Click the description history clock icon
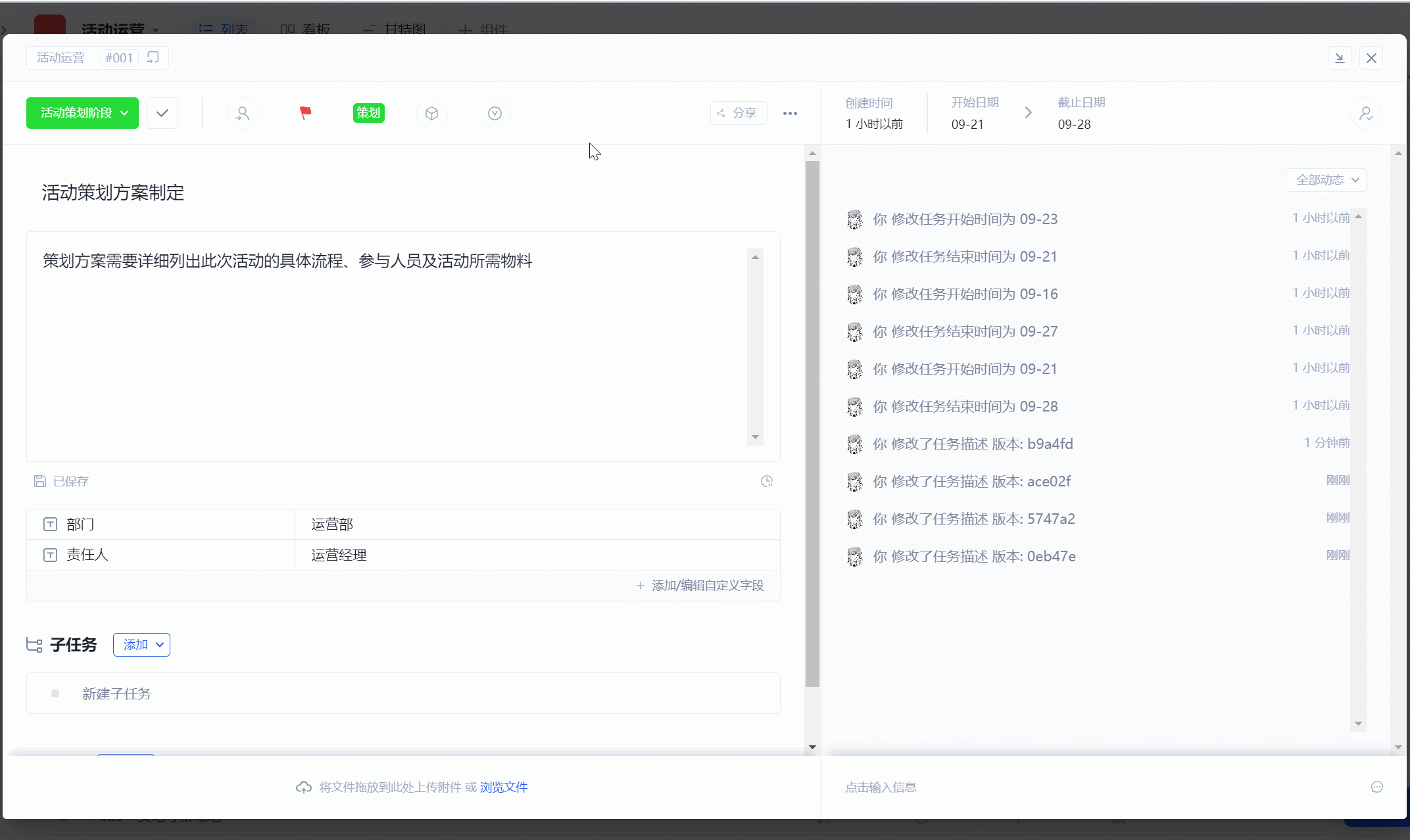Screen dimensions: 1410x840 pos(766,481)
